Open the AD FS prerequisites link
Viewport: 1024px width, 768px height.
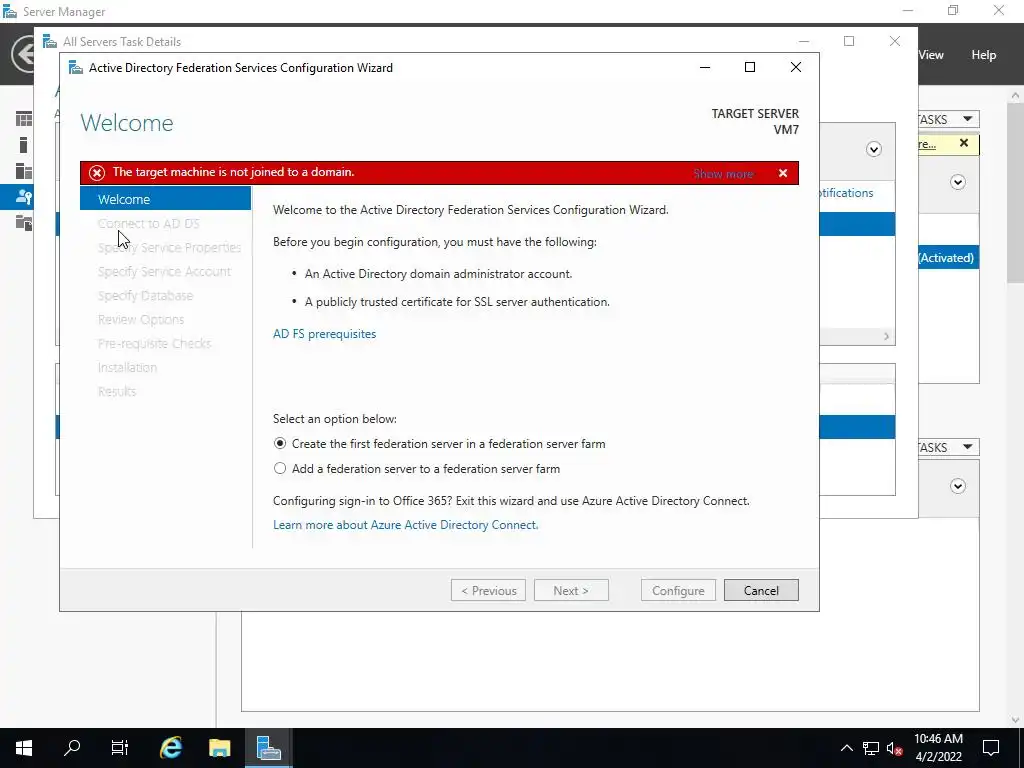click(x=325, y=334)
